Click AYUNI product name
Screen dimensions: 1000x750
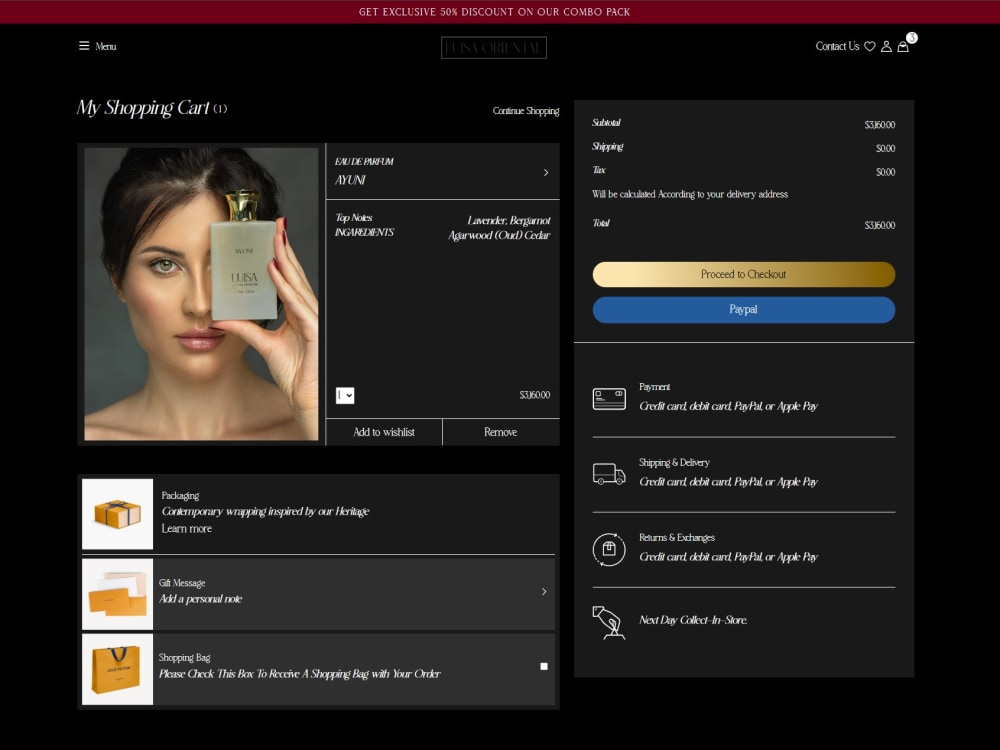(350, 180)
